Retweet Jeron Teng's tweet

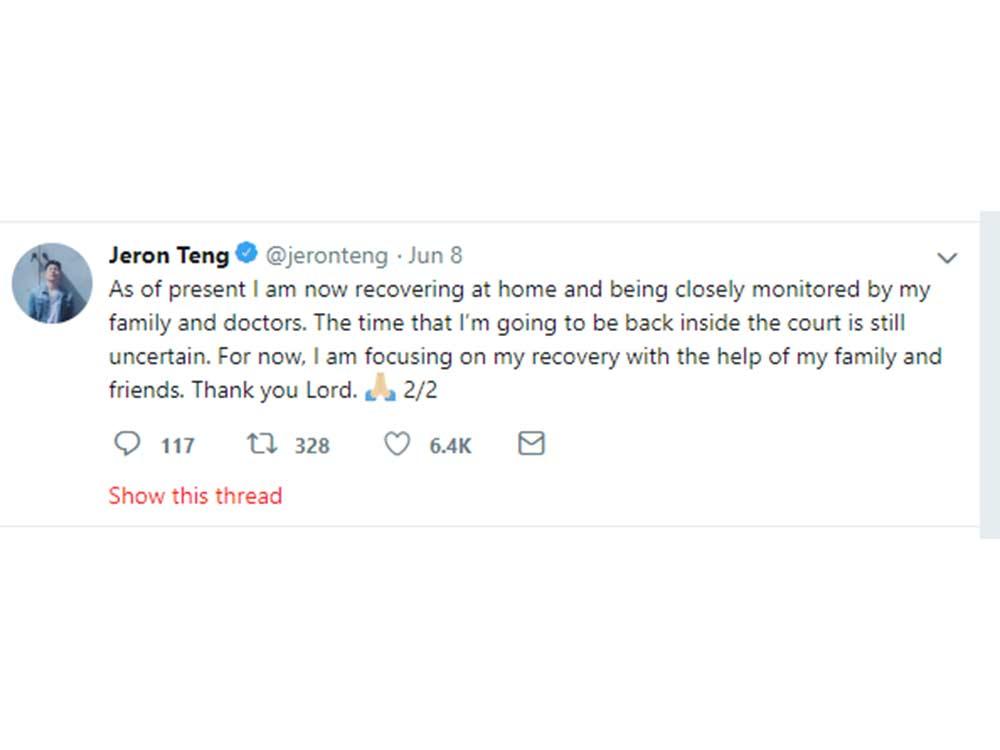[x=261, y=443]
